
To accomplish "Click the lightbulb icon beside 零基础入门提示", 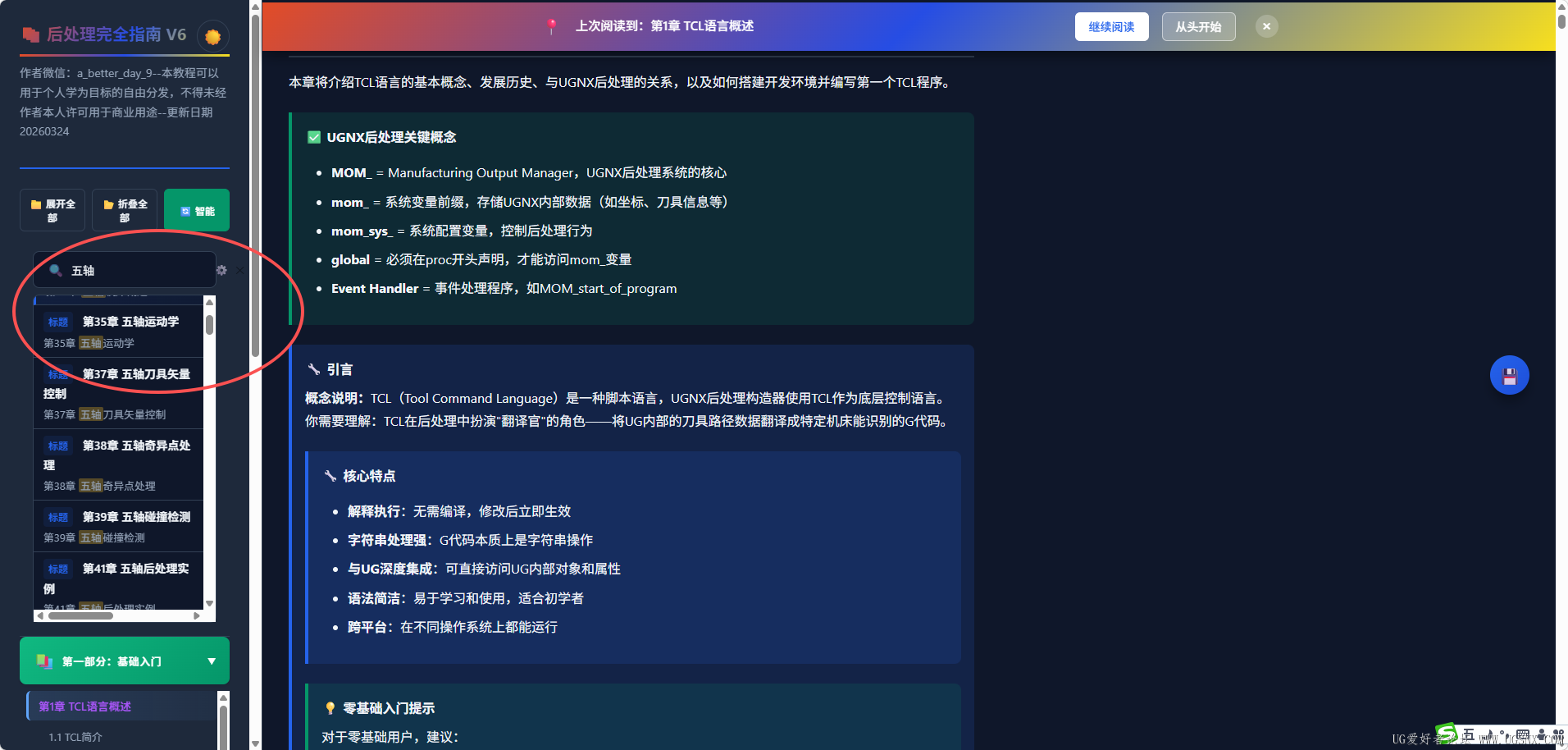I will click(x=330, y=708).
